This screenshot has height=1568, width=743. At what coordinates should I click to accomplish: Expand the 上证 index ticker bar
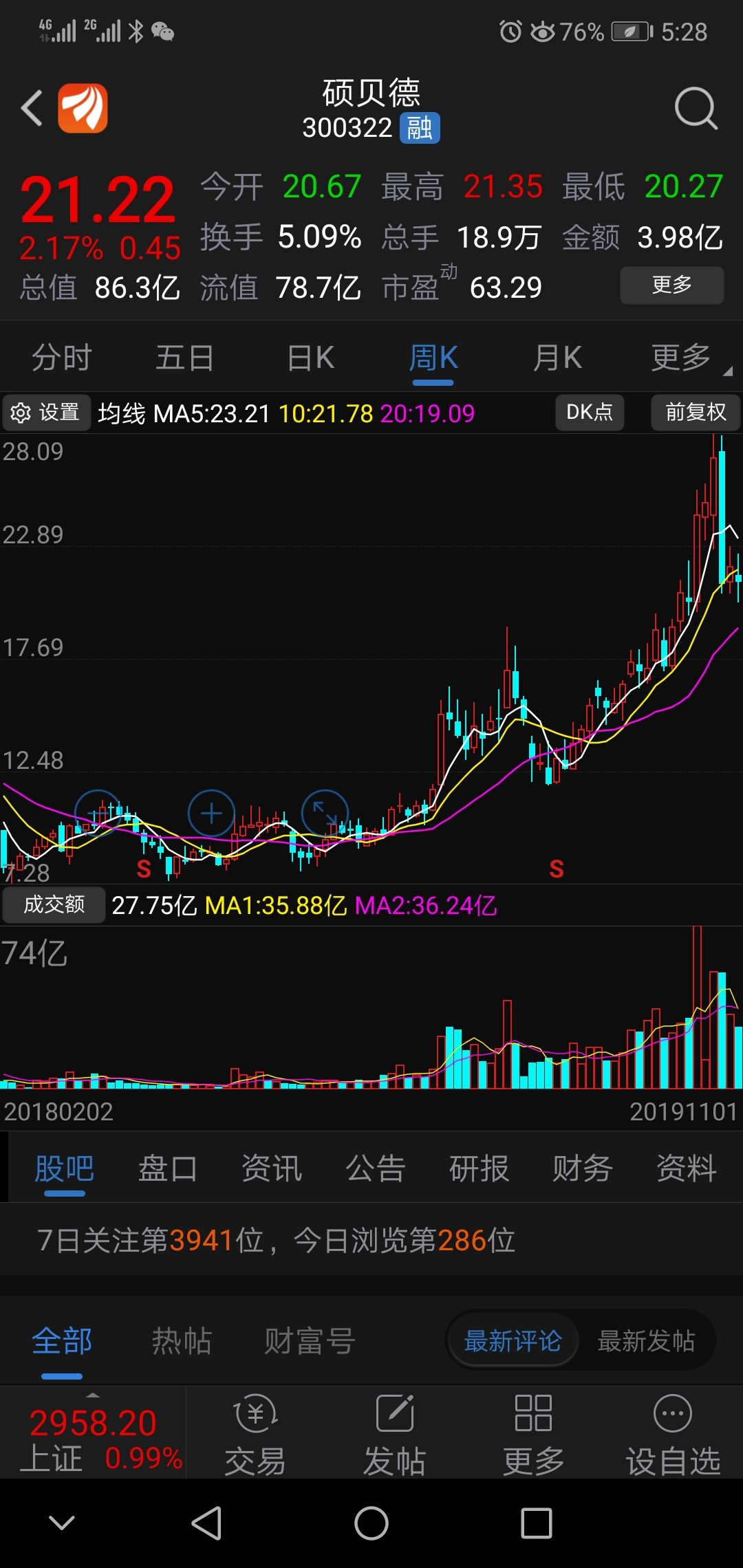coord(93,1434)
